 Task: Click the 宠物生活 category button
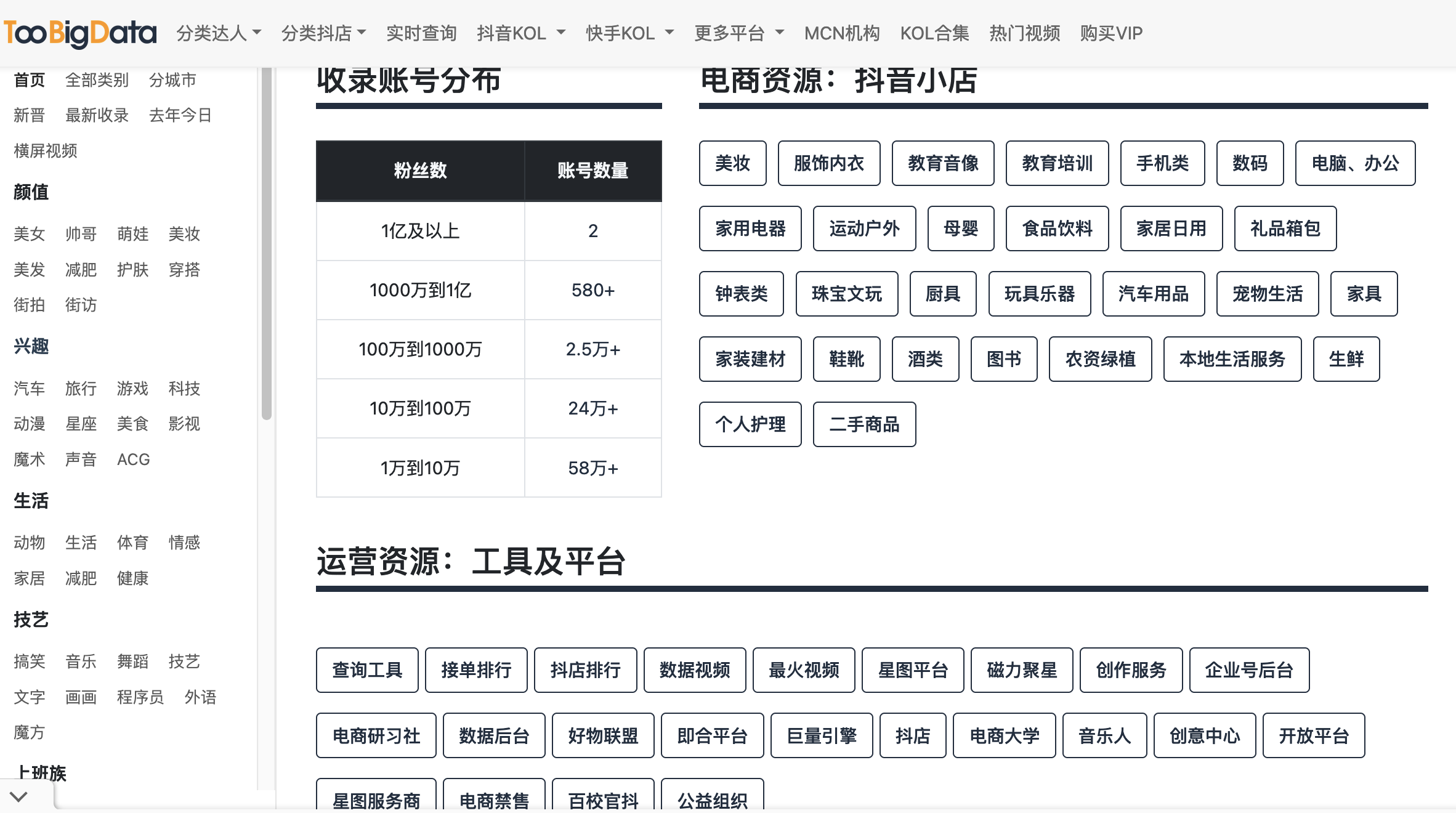(x=1268, y=294)
